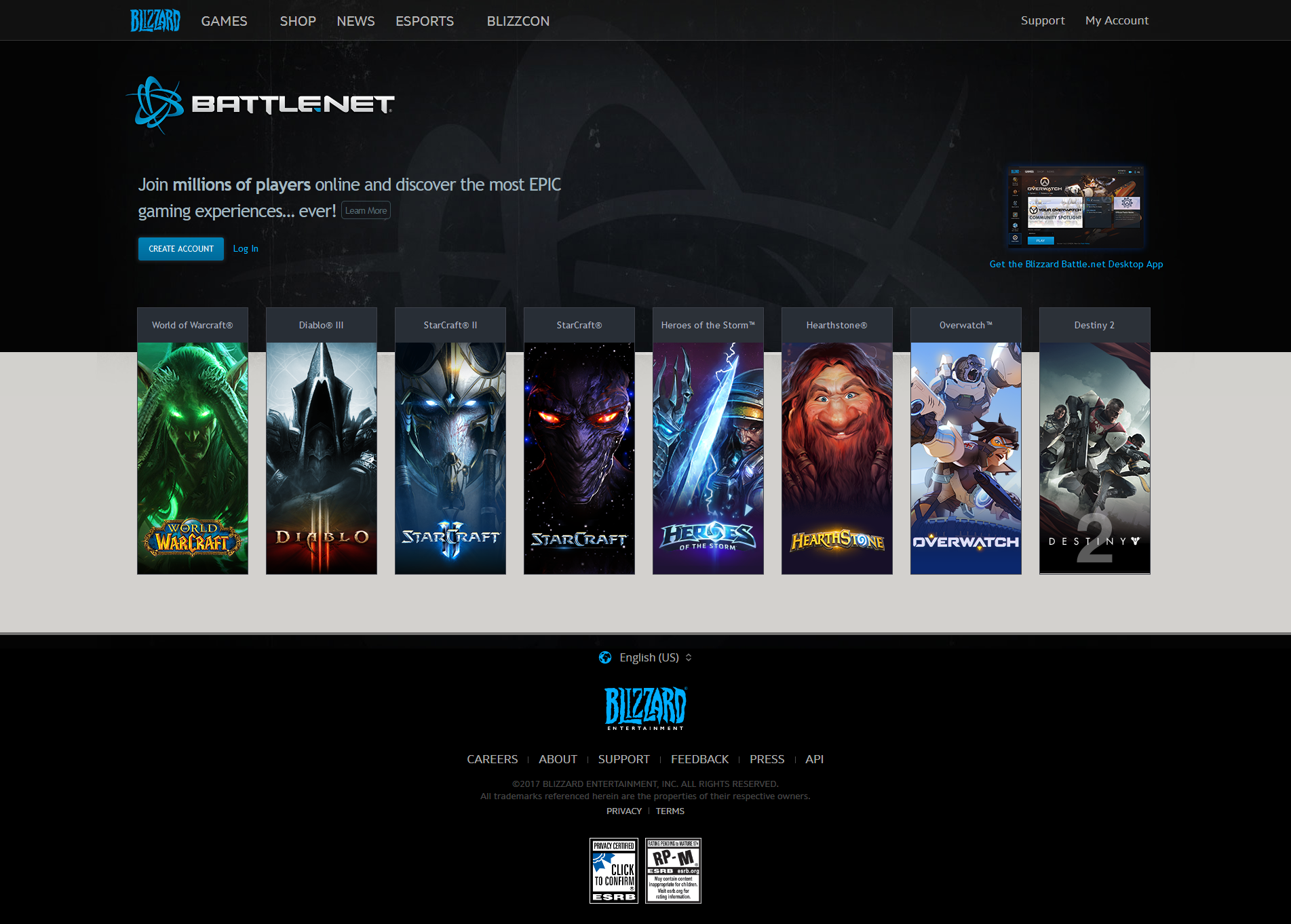Click the CREATE ACCOUNT button
Viewport: 1291px width, 924px height.
pyautogui.click(x=181, y=249)
